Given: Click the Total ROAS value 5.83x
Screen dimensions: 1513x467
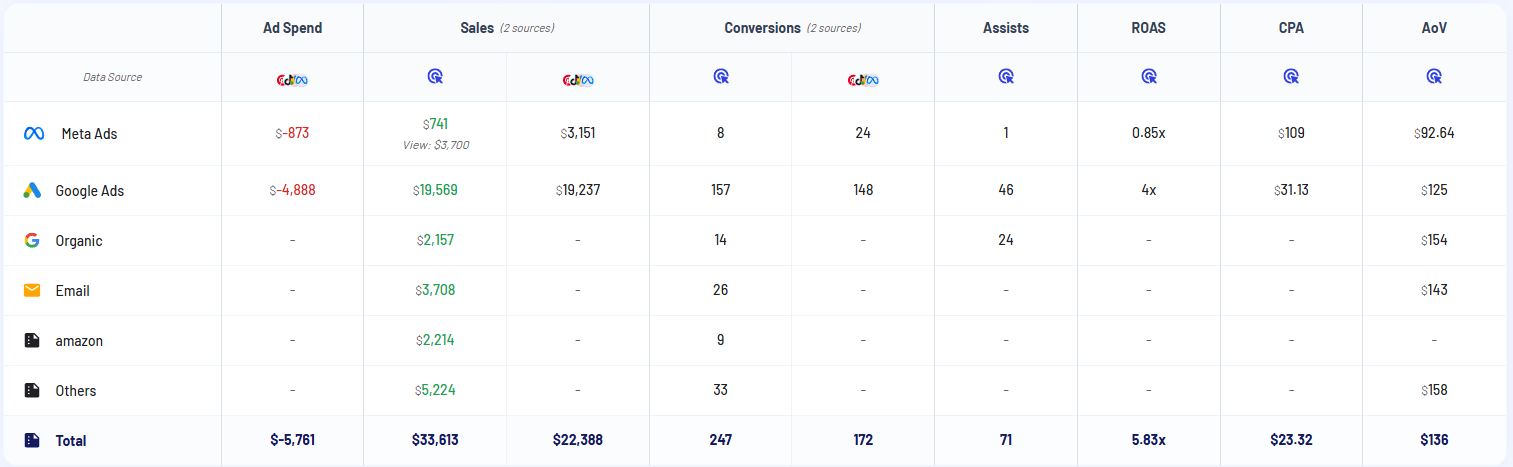Looking at the screenshot, I should click(x=1148, y=440).
